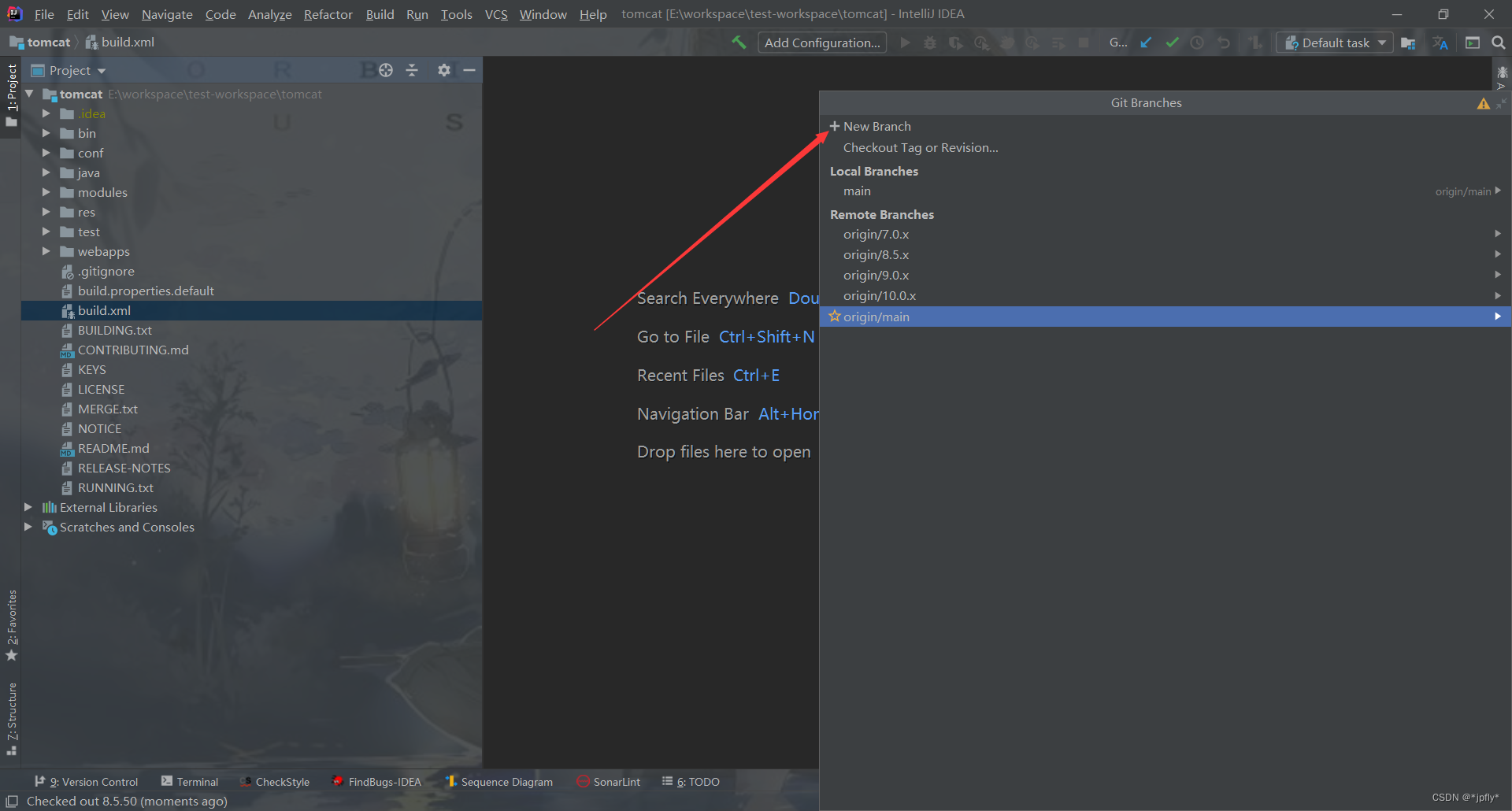Click the status message Checked out 8.5.50
This screenshot has width=1512, height=811.
[x=127, y=801]
